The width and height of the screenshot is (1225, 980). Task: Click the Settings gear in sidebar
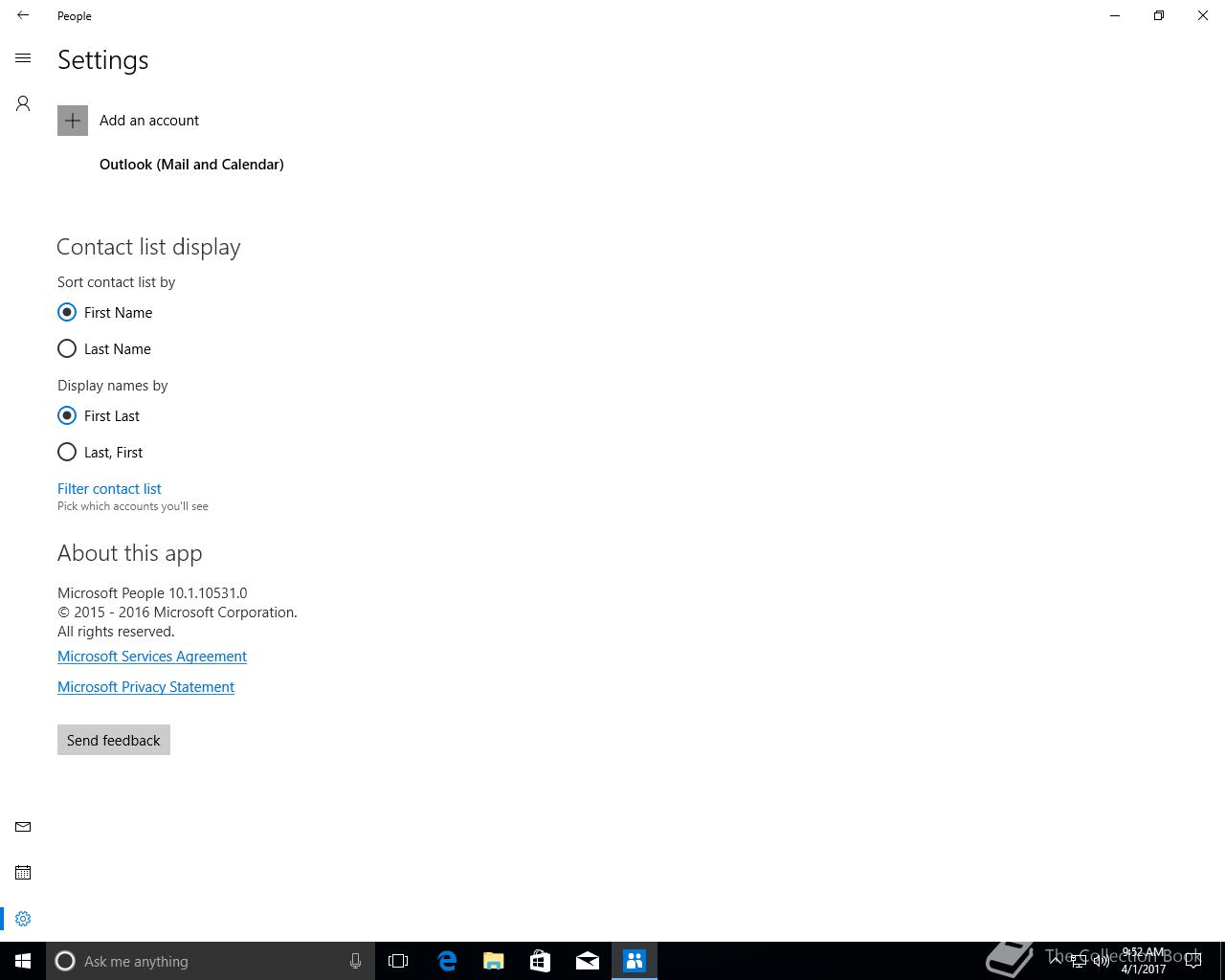[23, 919]
